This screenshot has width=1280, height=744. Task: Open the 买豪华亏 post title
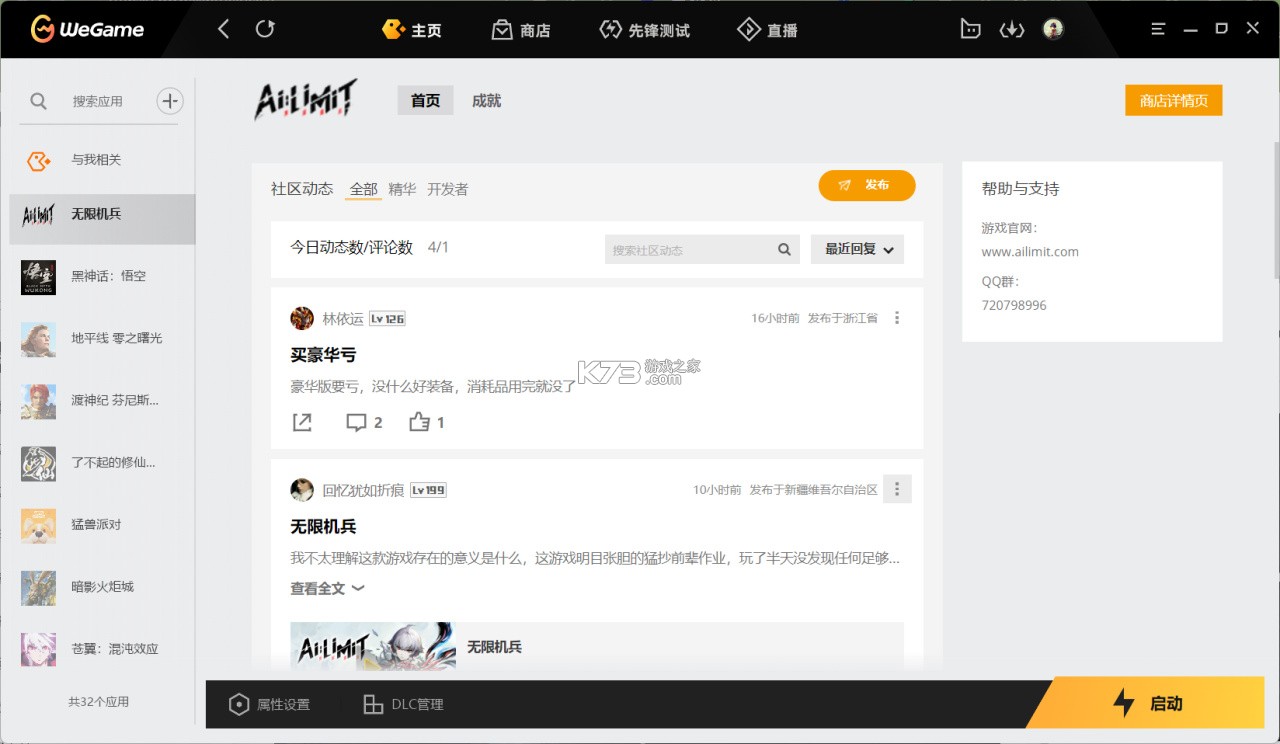(323, 355)
